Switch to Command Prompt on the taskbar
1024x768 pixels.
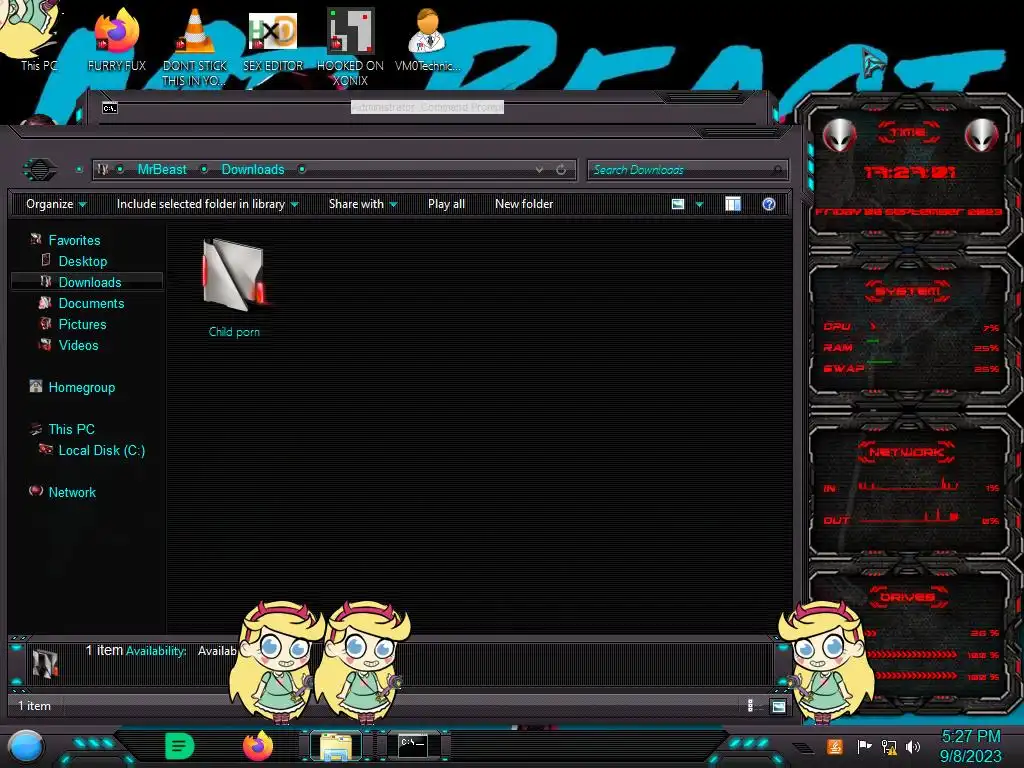413,745
